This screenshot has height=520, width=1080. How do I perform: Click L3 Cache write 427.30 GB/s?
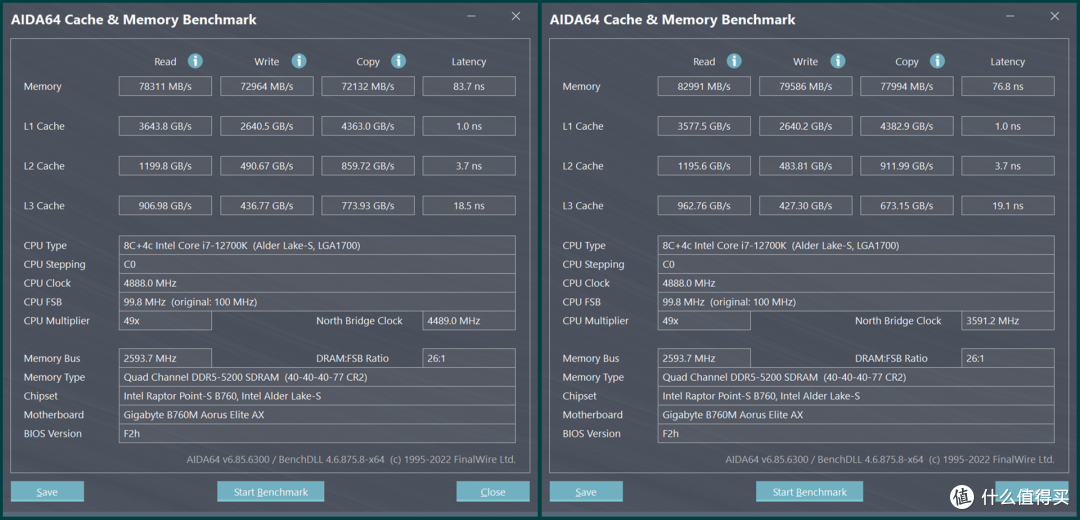coord(805,206)
